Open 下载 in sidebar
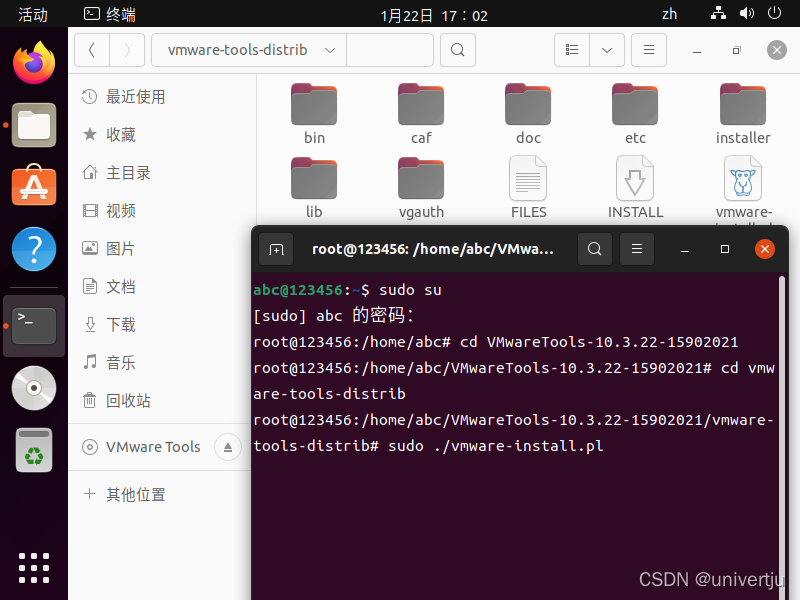The height and width of the screenshot is (600, 800). pyautogui.click(x=161, y=324)
